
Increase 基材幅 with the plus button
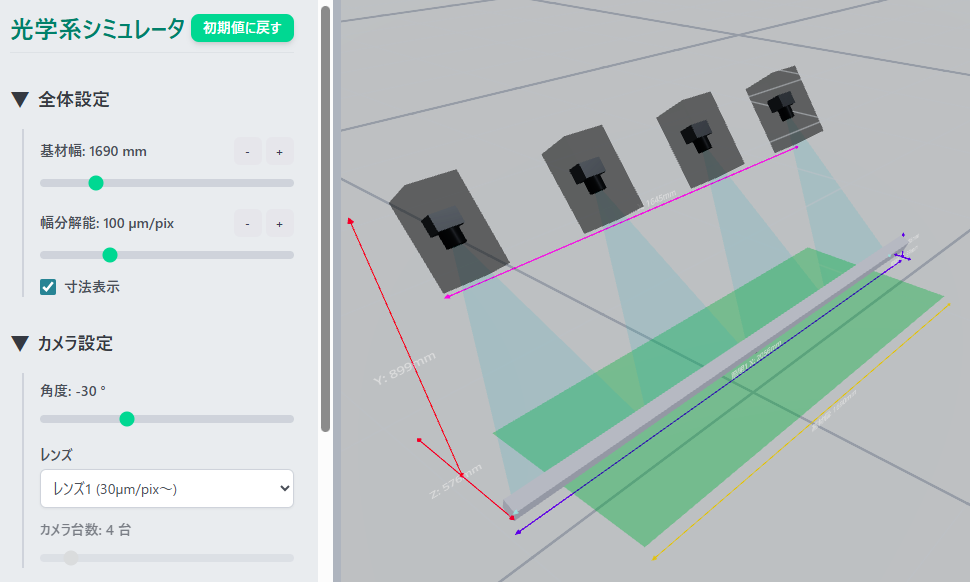point(279,152)
